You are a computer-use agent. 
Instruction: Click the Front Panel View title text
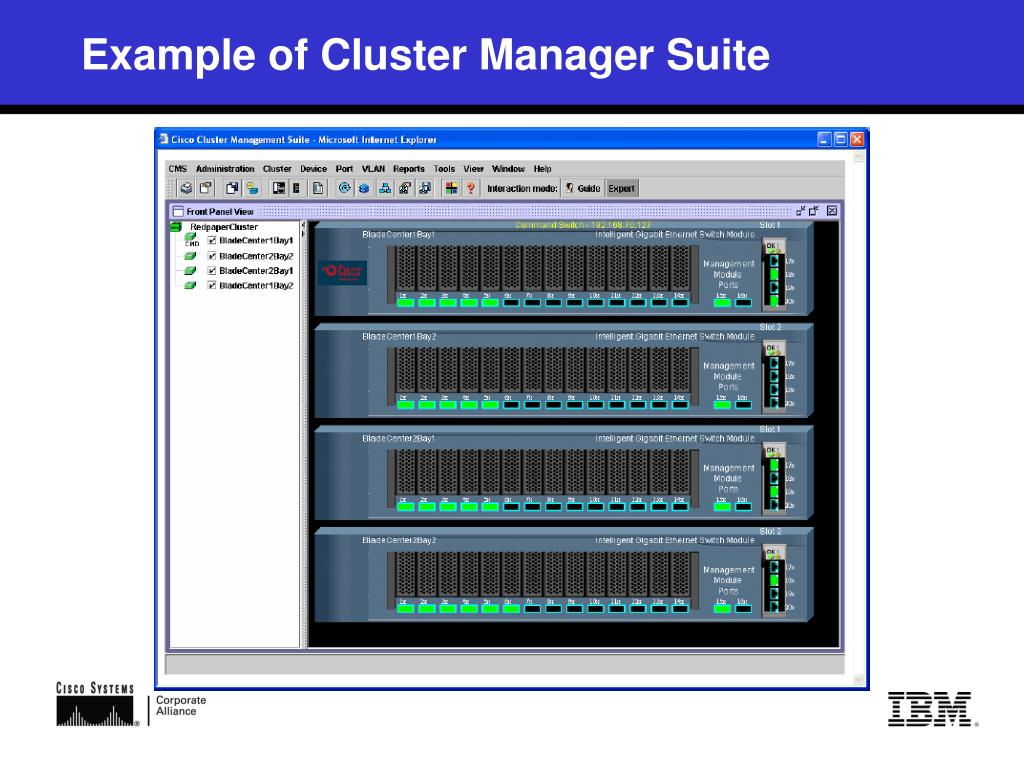pyautogui.click(x=219, y=211)
